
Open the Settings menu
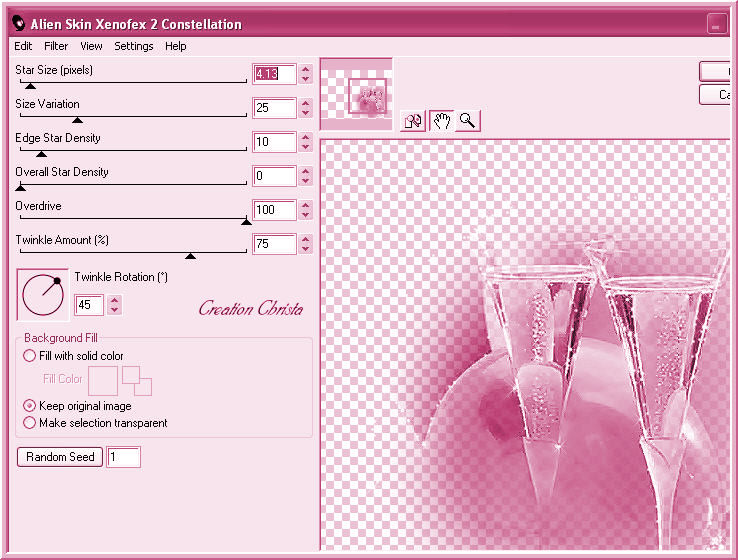pos(133,46)
